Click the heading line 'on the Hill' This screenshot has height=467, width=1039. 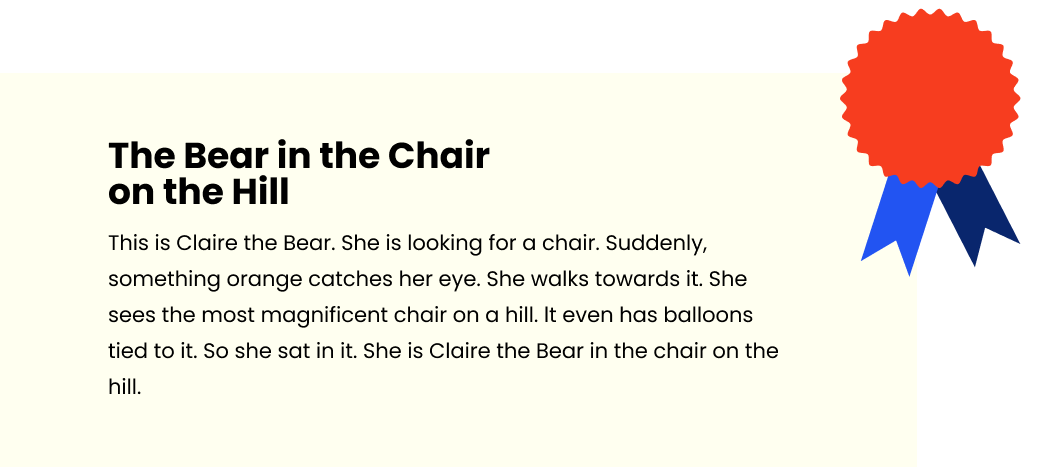click(199, 193)
